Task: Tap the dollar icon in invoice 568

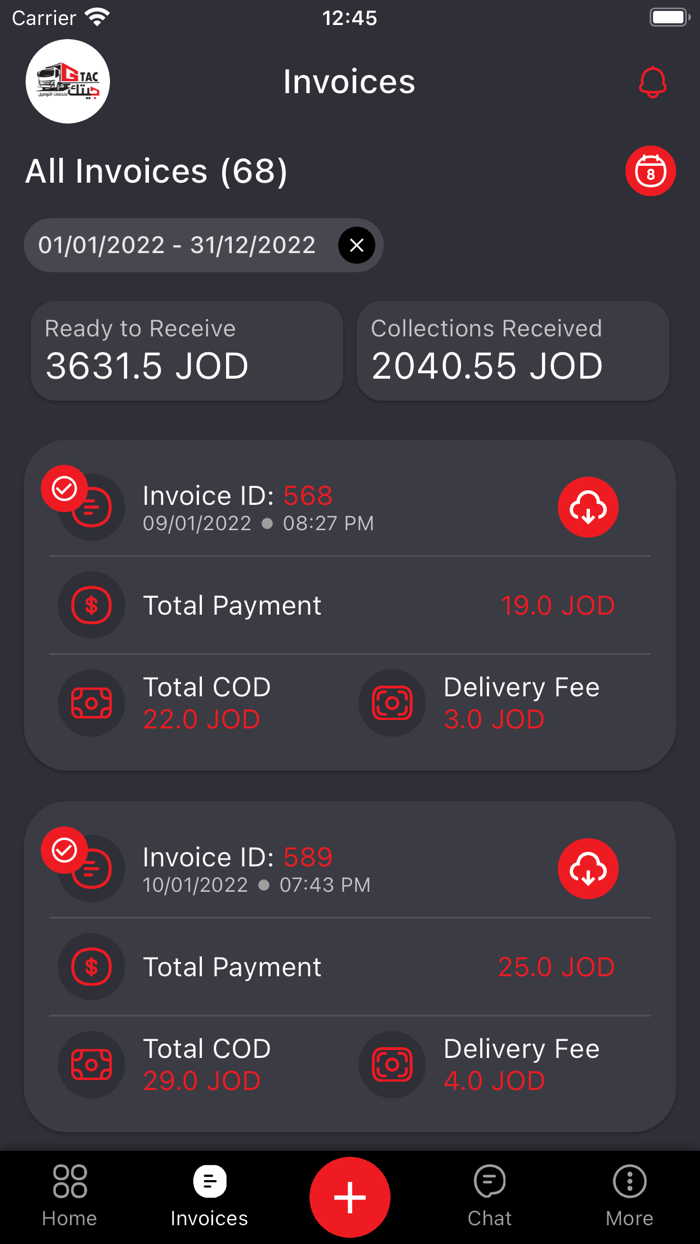Action: [x=92, y=605]
